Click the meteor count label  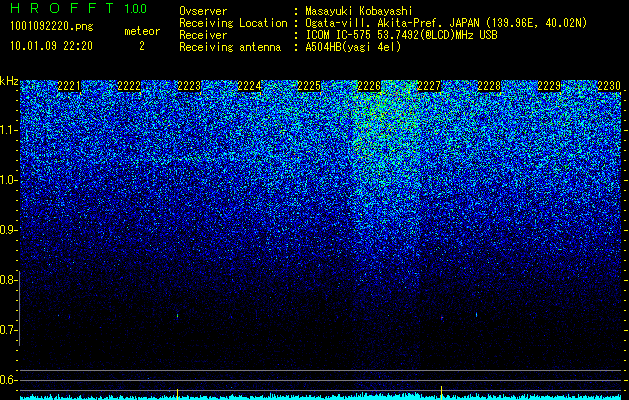pos(142,31)
